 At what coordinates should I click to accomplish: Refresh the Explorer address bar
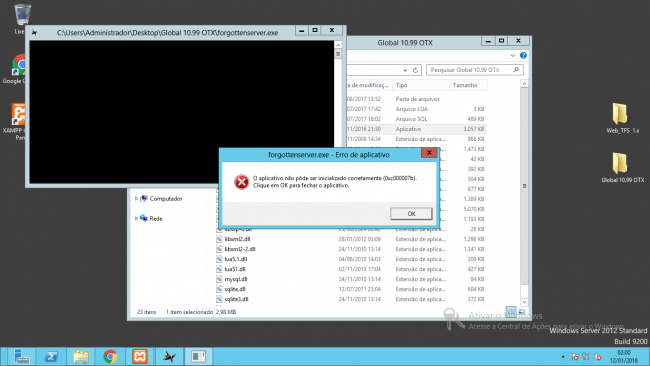(415, 70)
